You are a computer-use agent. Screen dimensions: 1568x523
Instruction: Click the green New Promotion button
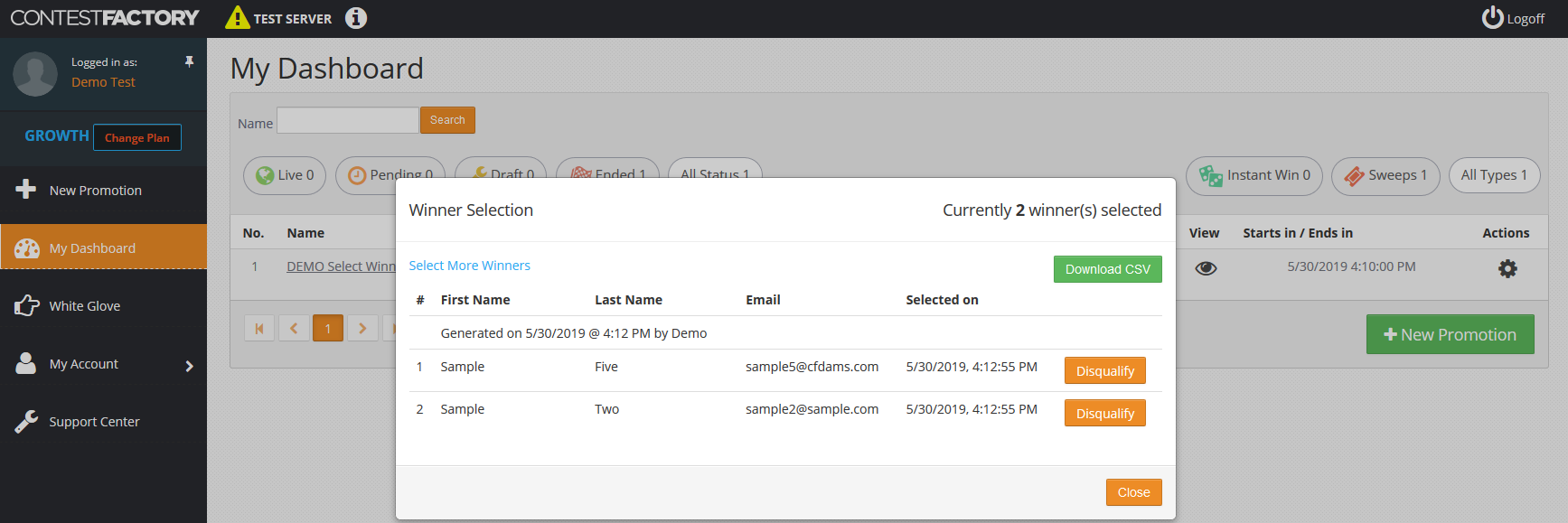[1450, 334]
